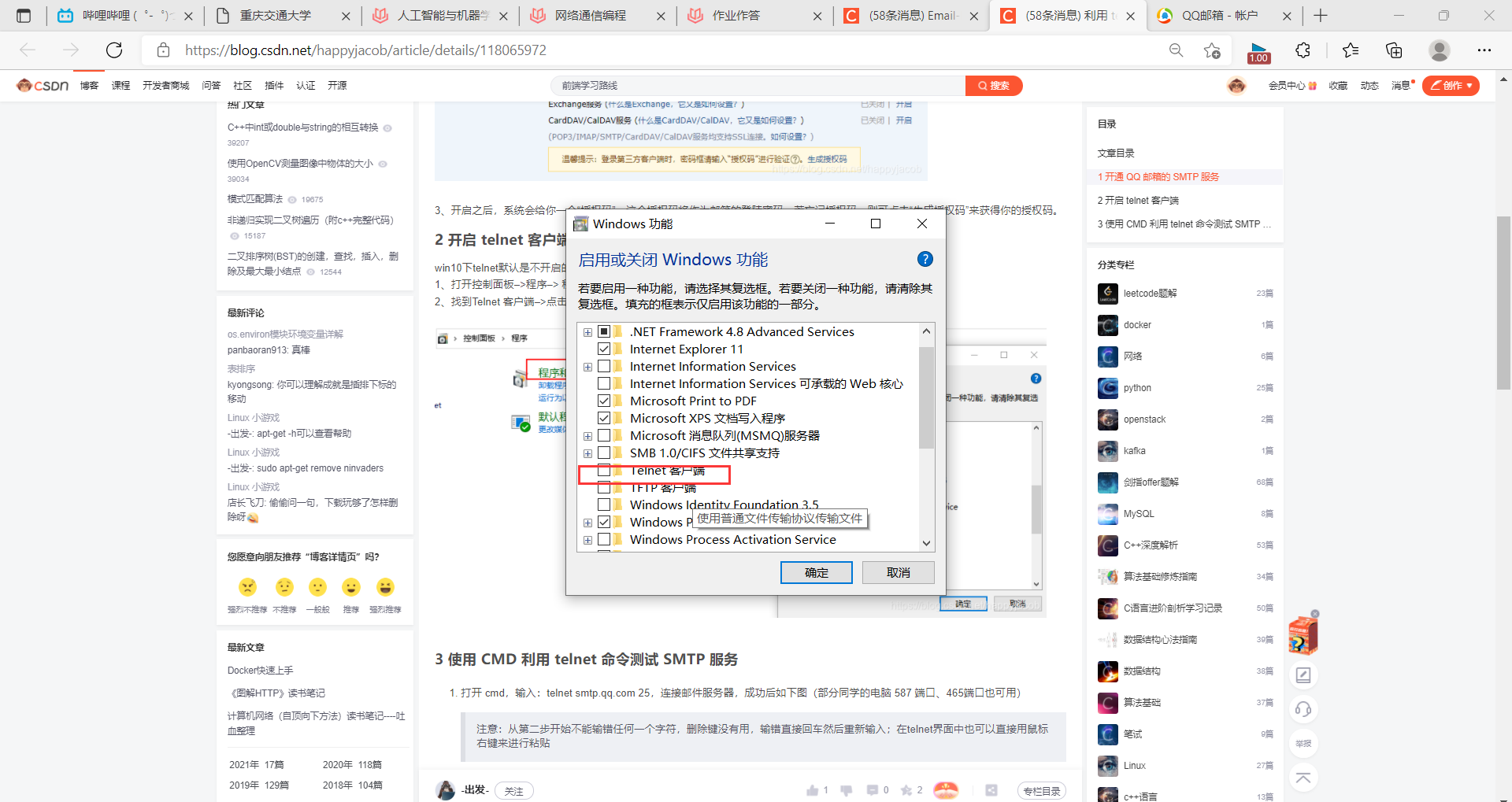Image resolution: width=1512 pixels, height=802 pixels.
Task: Expand the SMB 1.0/CIFS 文件共享支持 node
Action: tap(587, 453)
